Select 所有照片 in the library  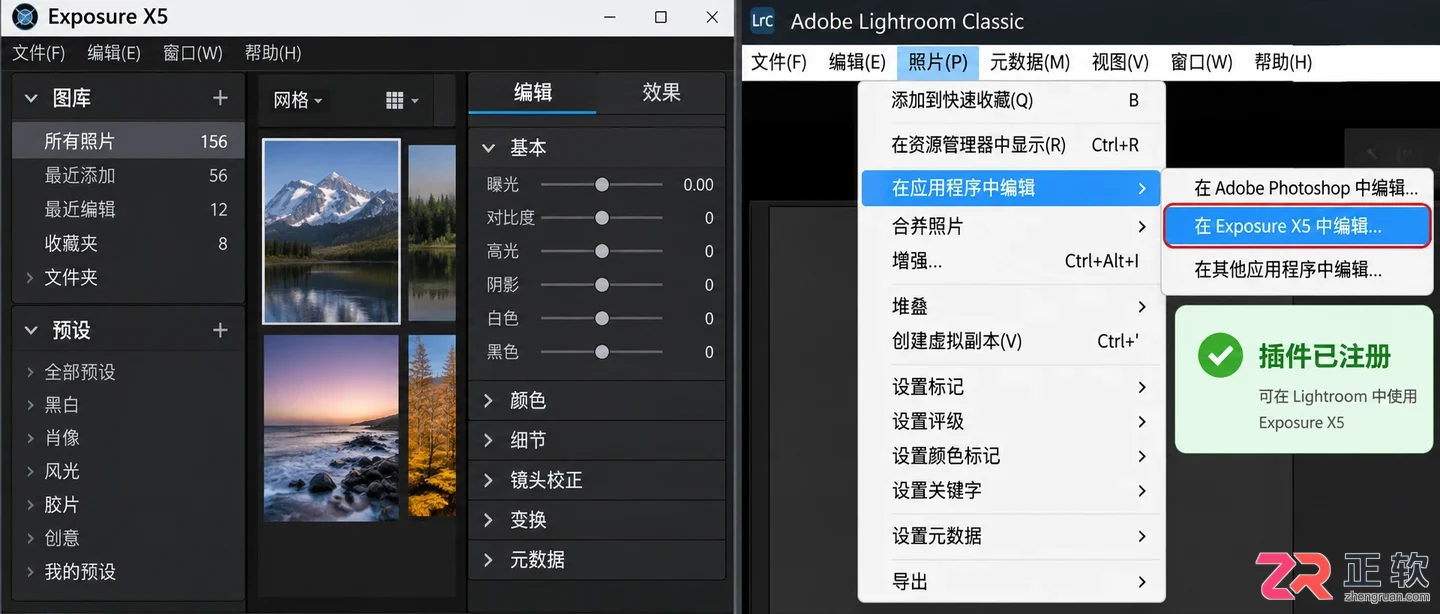(128, 141)
